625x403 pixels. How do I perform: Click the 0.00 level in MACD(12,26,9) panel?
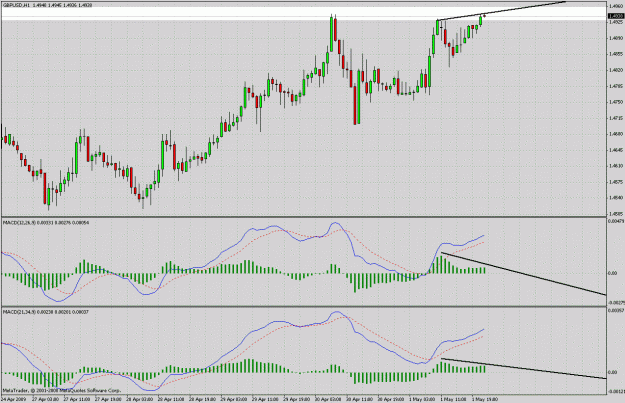(613, 273)
